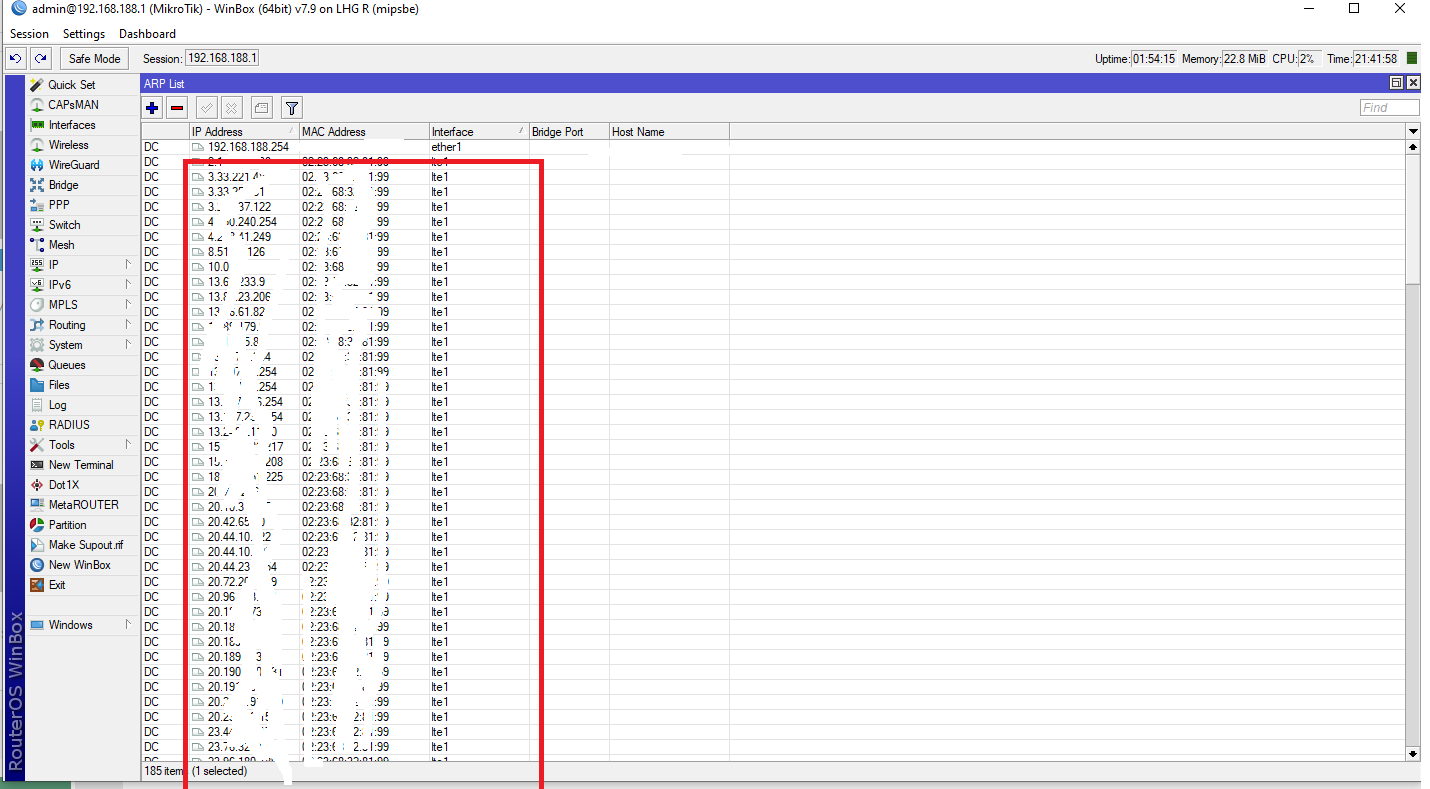The height and width of the screenshot is (789, 1430).
Task: Sort by Interface column header
Action: point(479,131)
